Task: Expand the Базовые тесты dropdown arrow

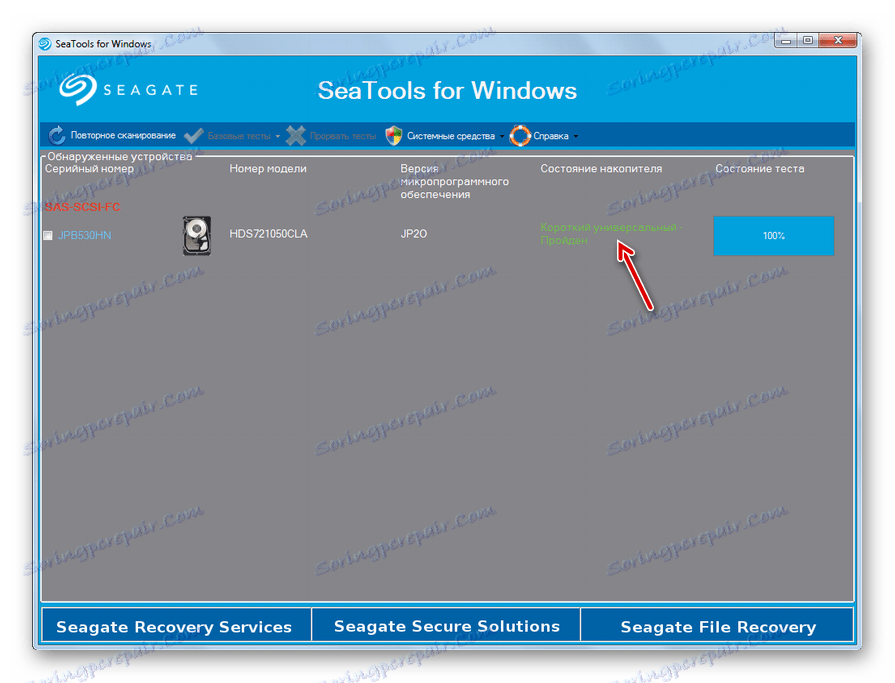Action: coord(278,136)
